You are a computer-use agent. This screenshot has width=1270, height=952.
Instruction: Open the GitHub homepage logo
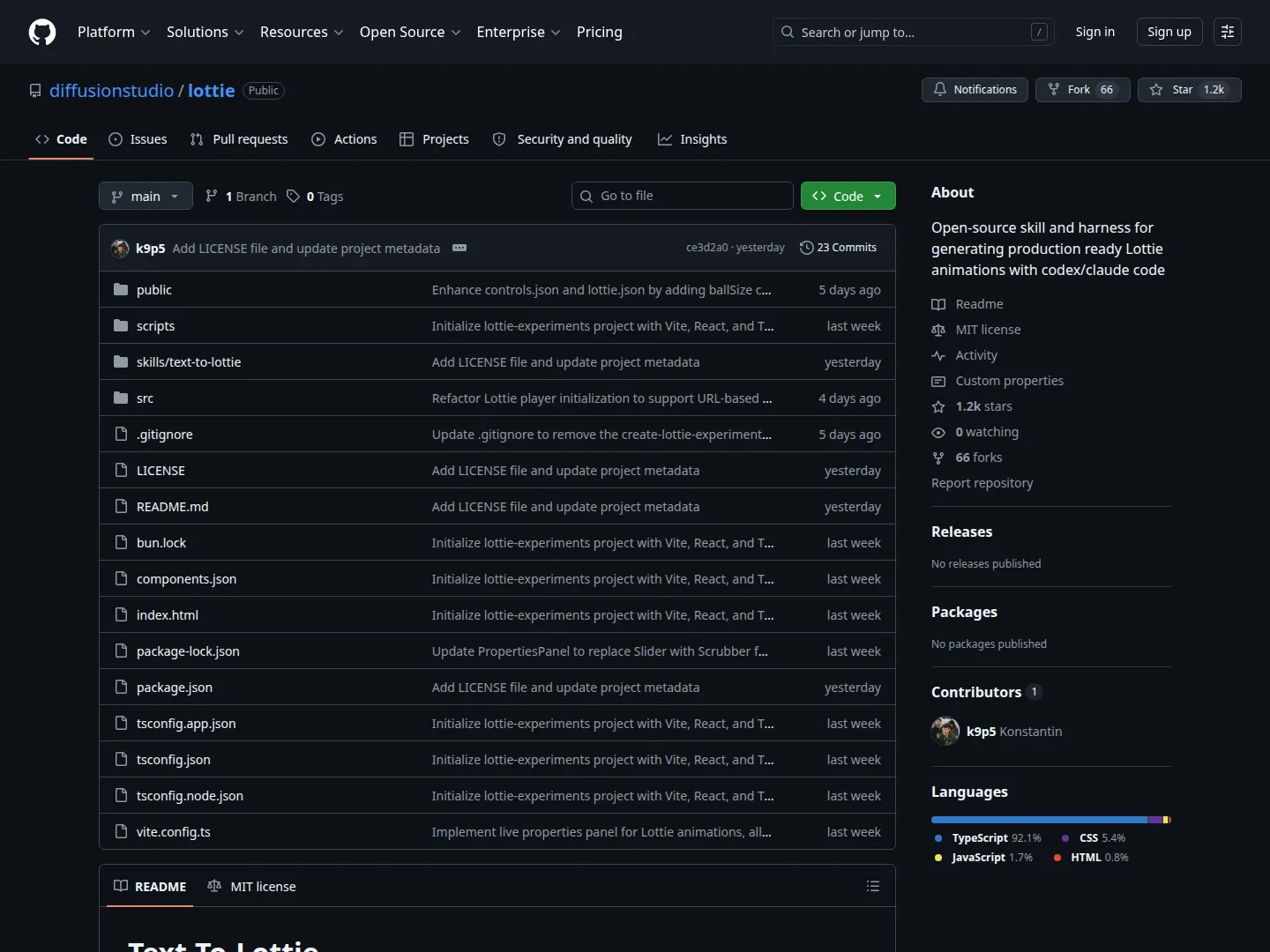click(42, 32)
